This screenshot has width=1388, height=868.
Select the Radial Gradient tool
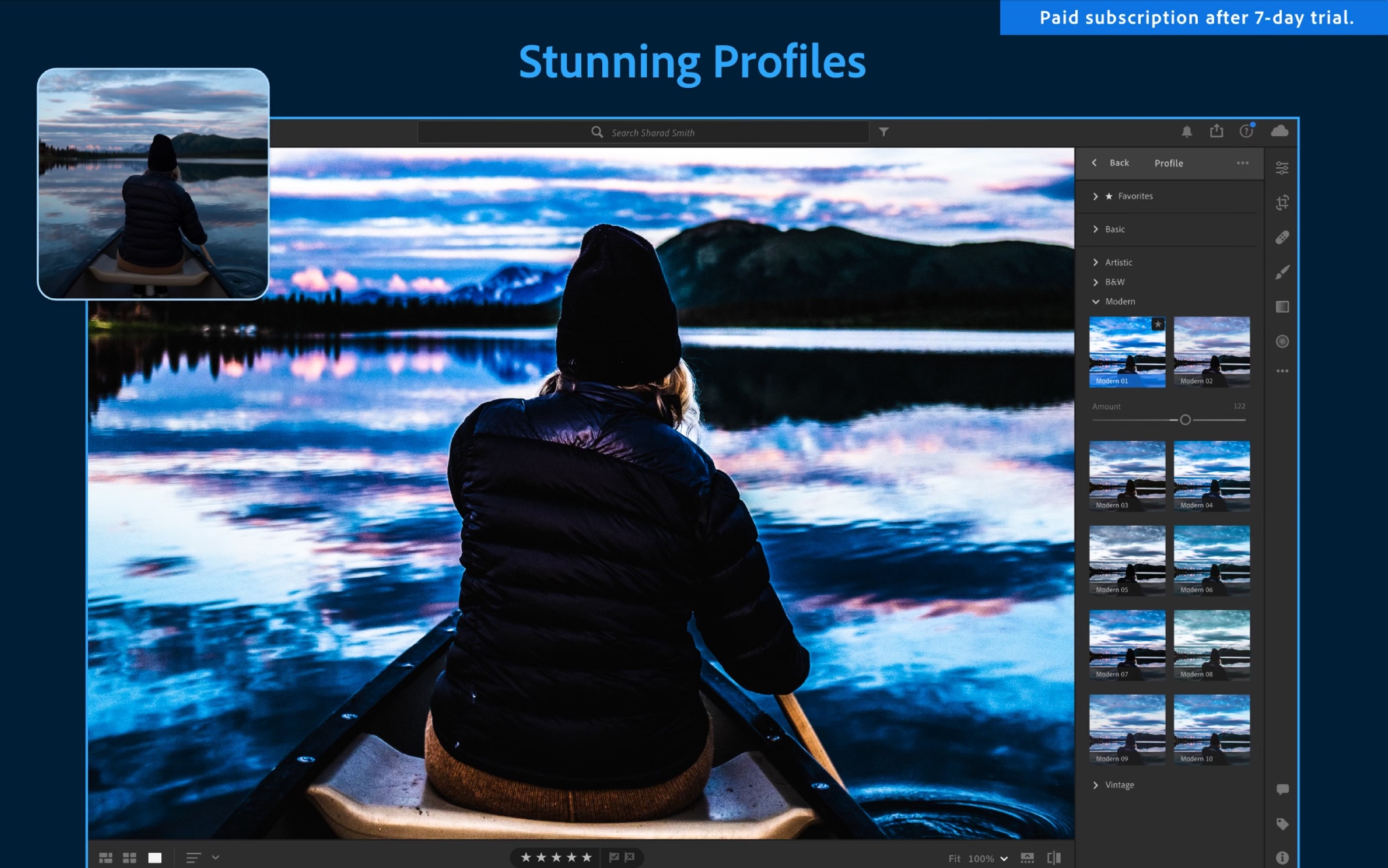1282,342
